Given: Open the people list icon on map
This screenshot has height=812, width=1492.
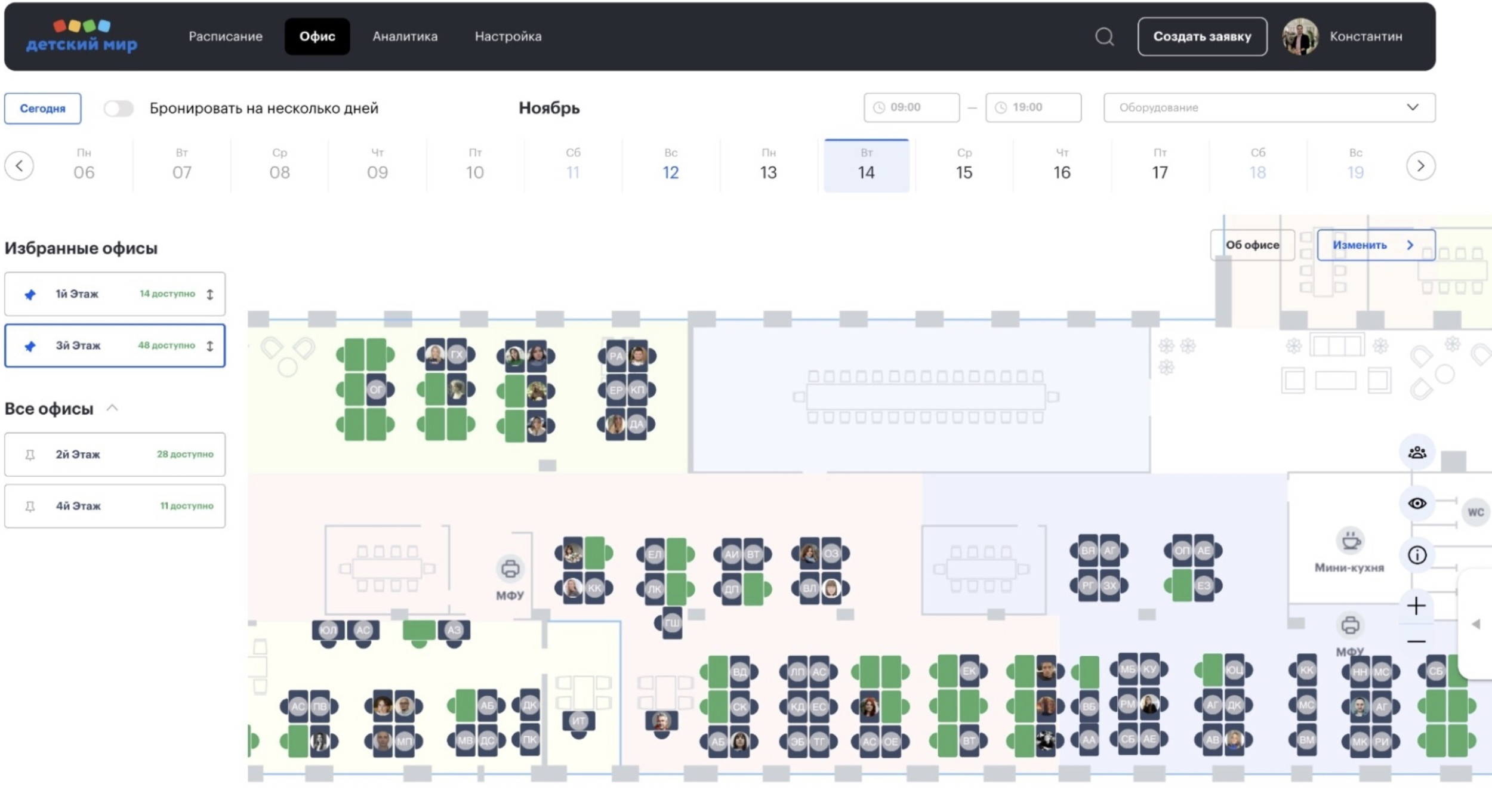Looking at the screenshot, I should (1417, 452).
